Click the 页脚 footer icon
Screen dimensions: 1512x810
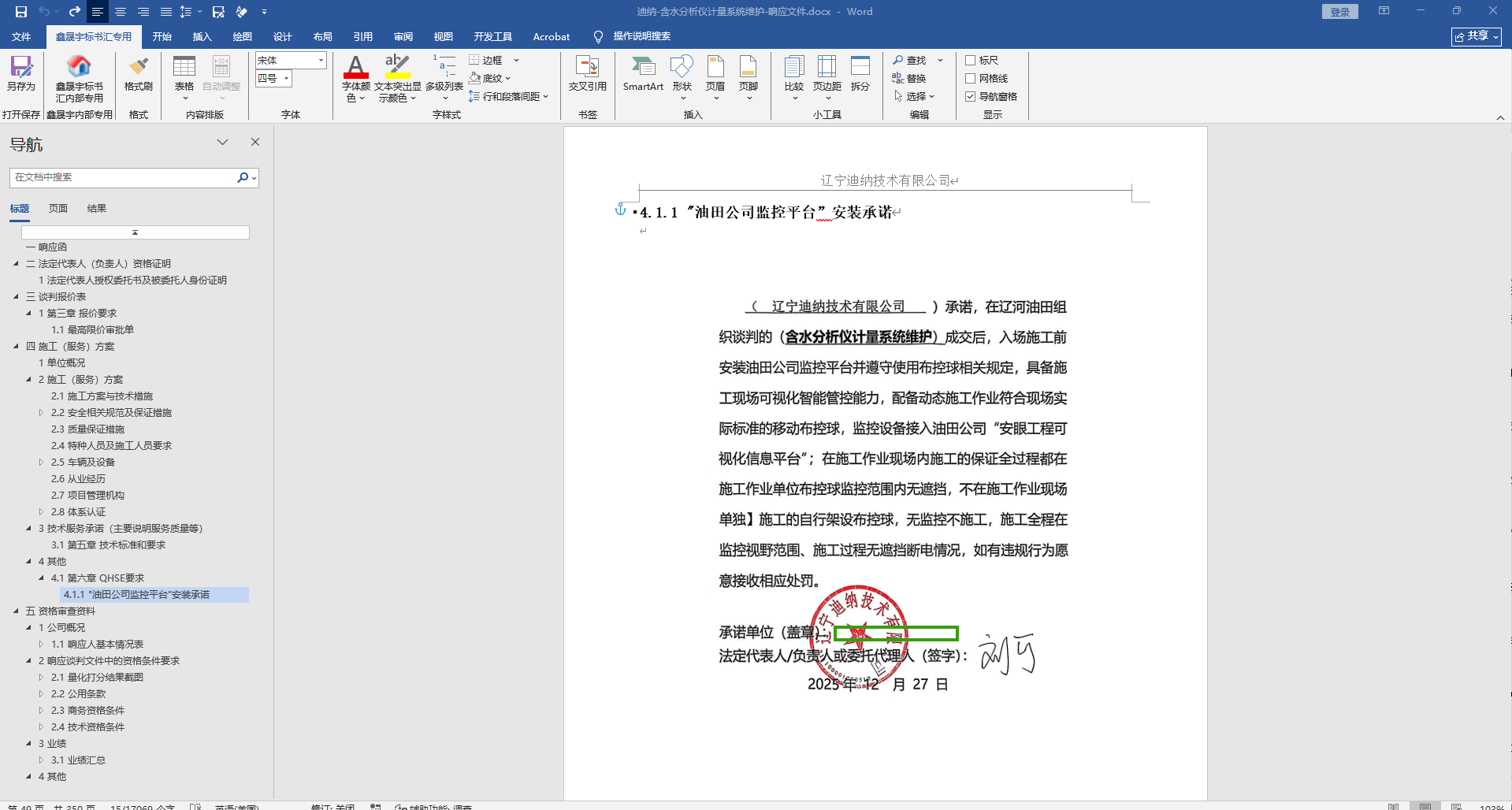pos(749,77)
